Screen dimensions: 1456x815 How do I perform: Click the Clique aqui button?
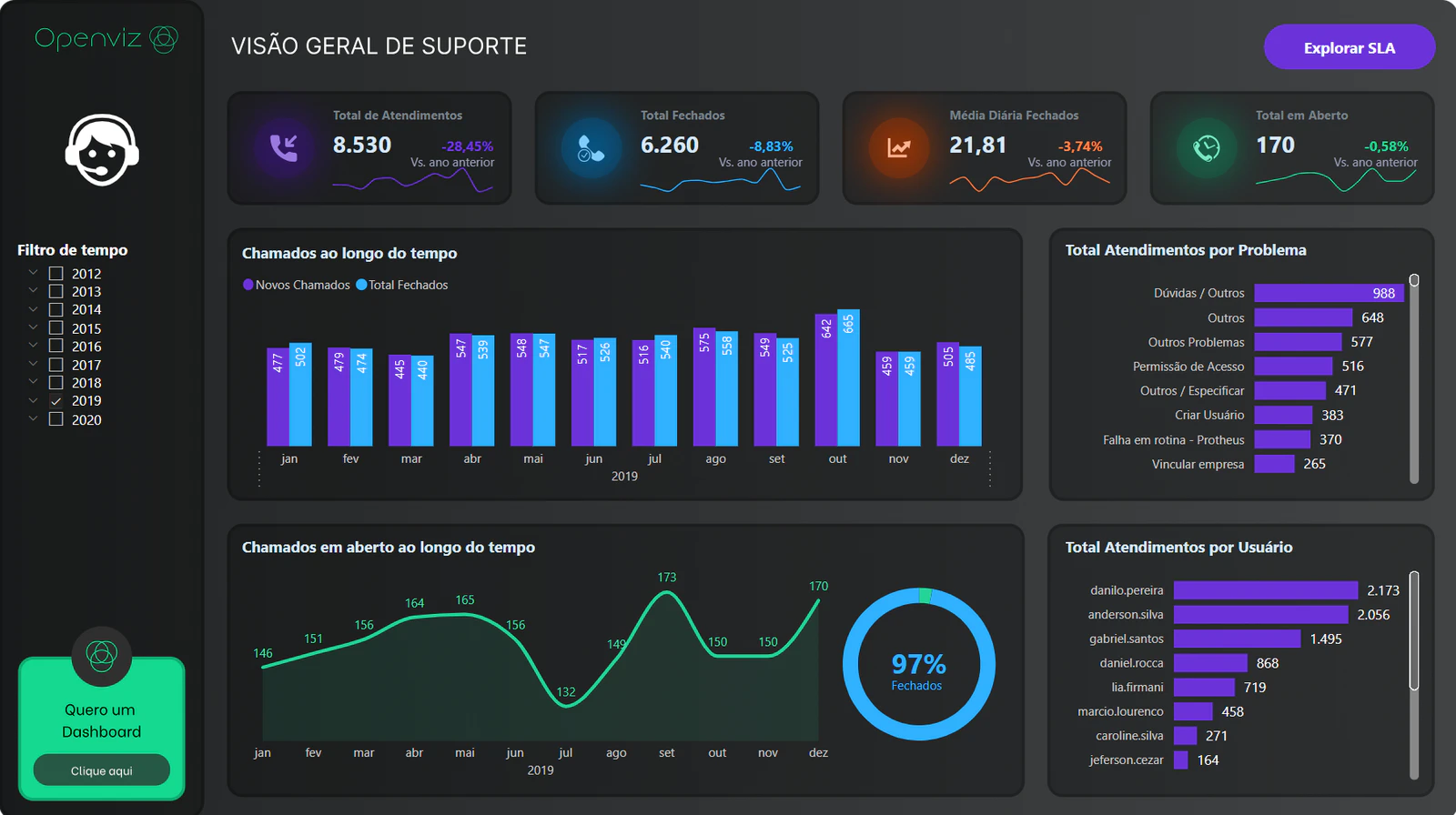102,770
